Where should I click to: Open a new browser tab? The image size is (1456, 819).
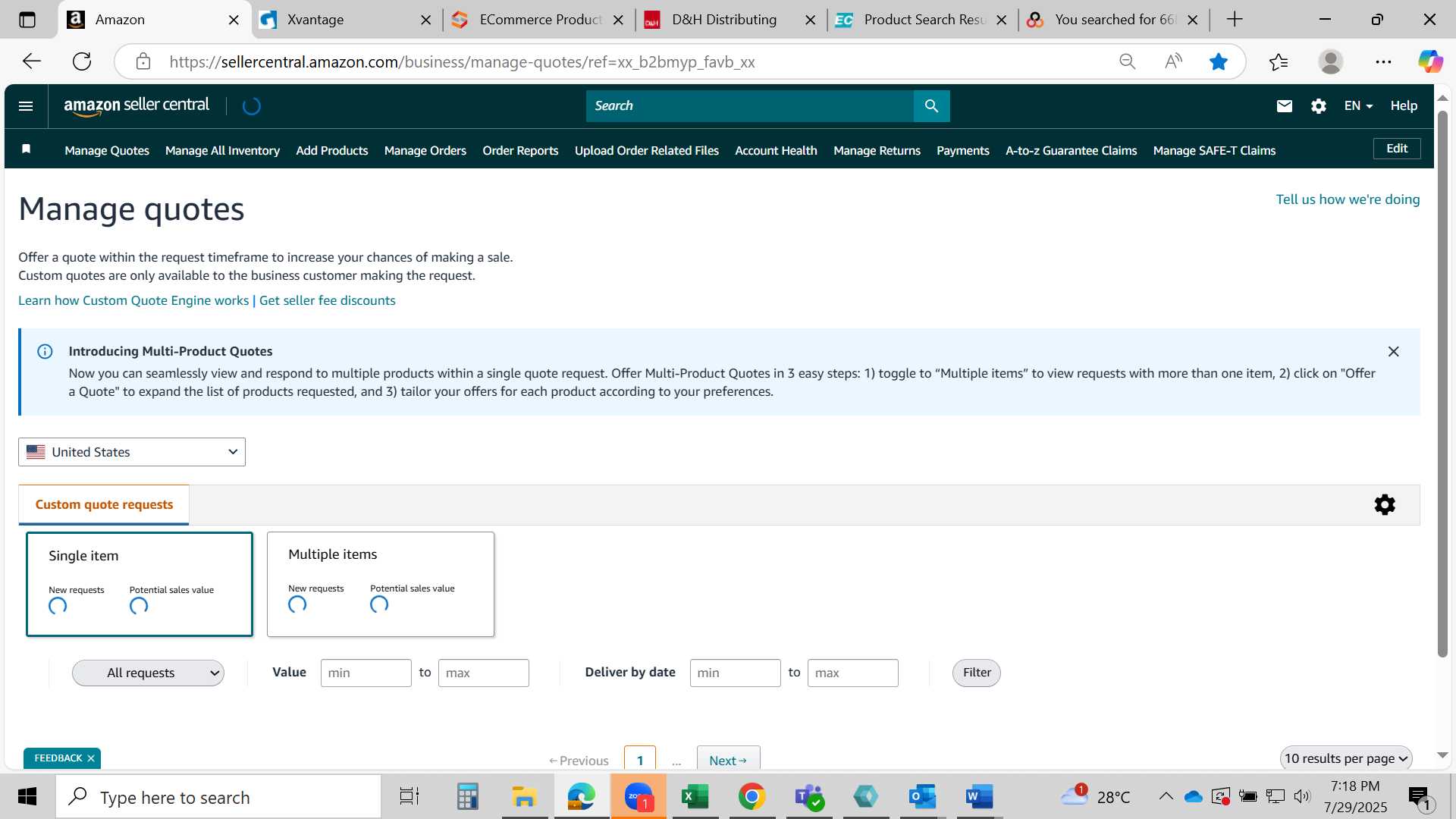coord(1235,20)
